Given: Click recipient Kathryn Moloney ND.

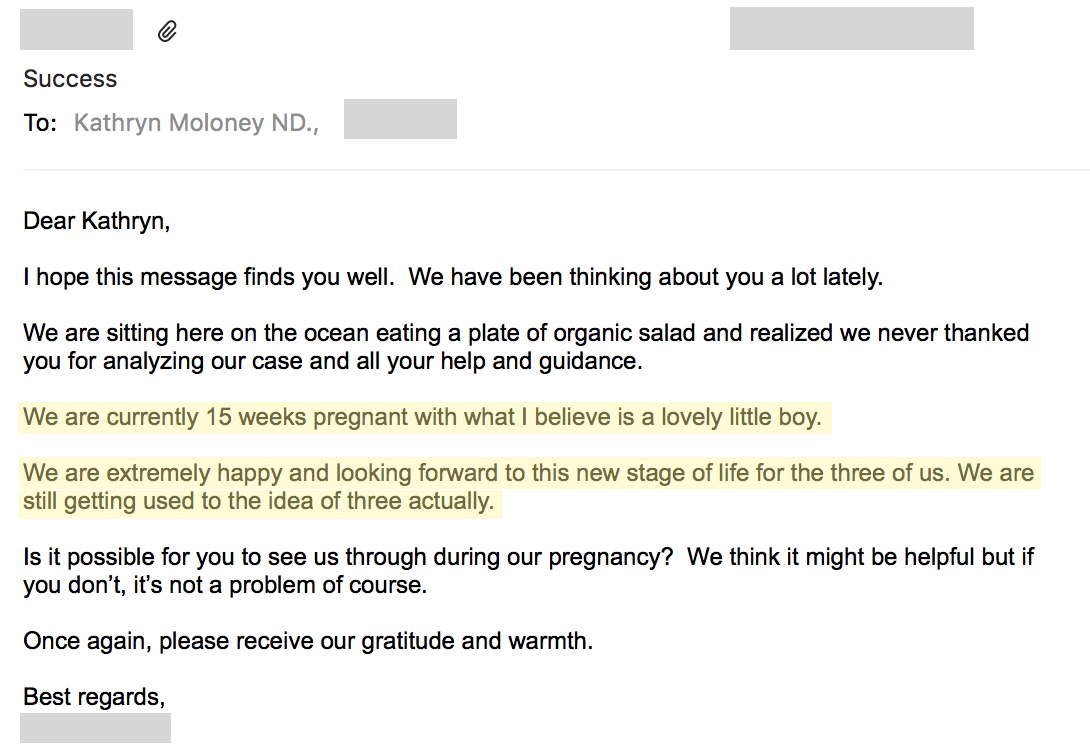Looking at the screenshot, I should pyautogui.click(x=196, y=123).
